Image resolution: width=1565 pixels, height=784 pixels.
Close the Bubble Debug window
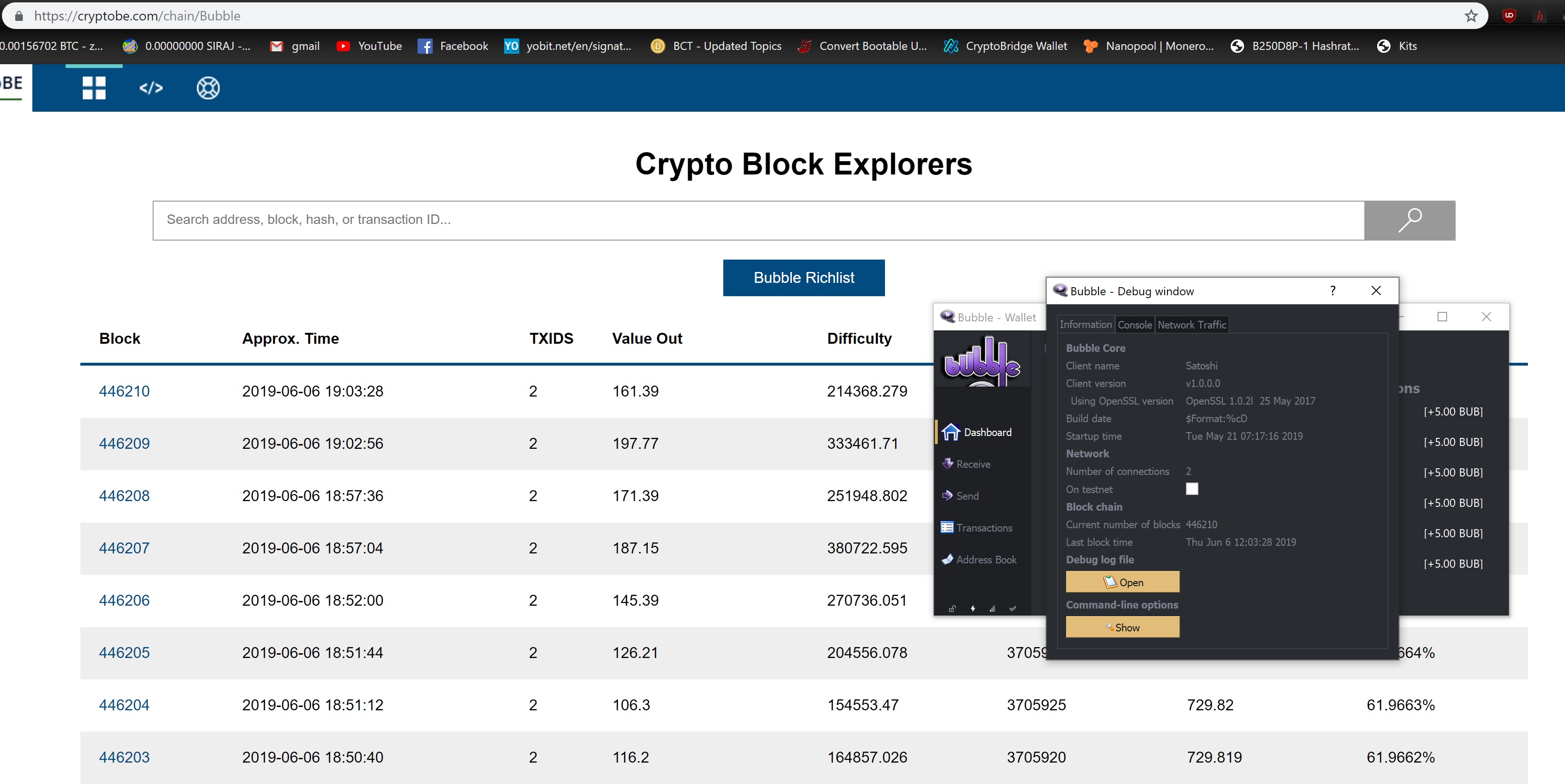[x=1376, y=290]
